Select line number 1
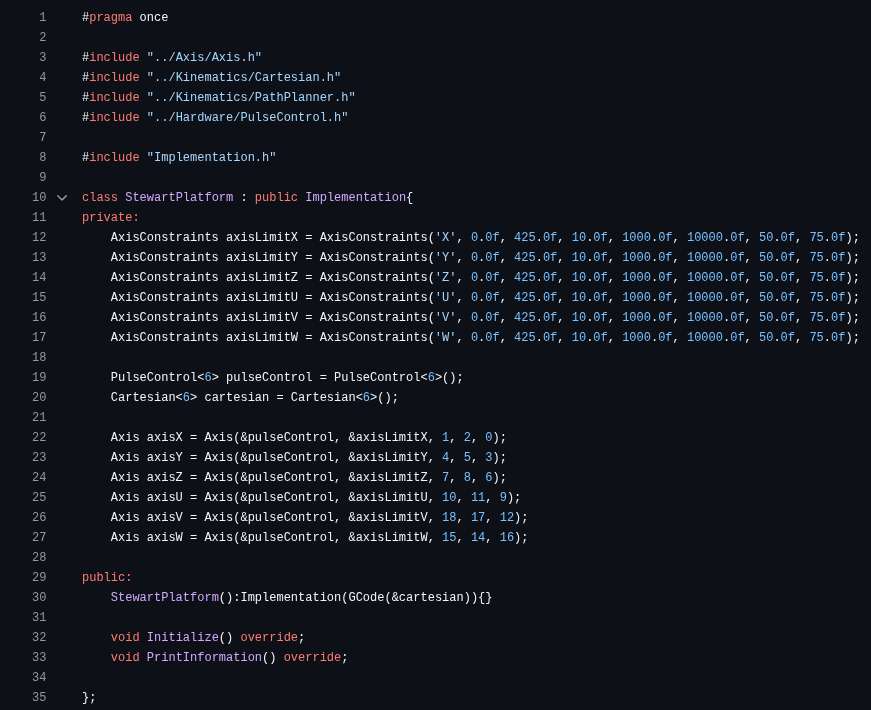This screenshot has width=871, height=710. (x=43, y=17)
